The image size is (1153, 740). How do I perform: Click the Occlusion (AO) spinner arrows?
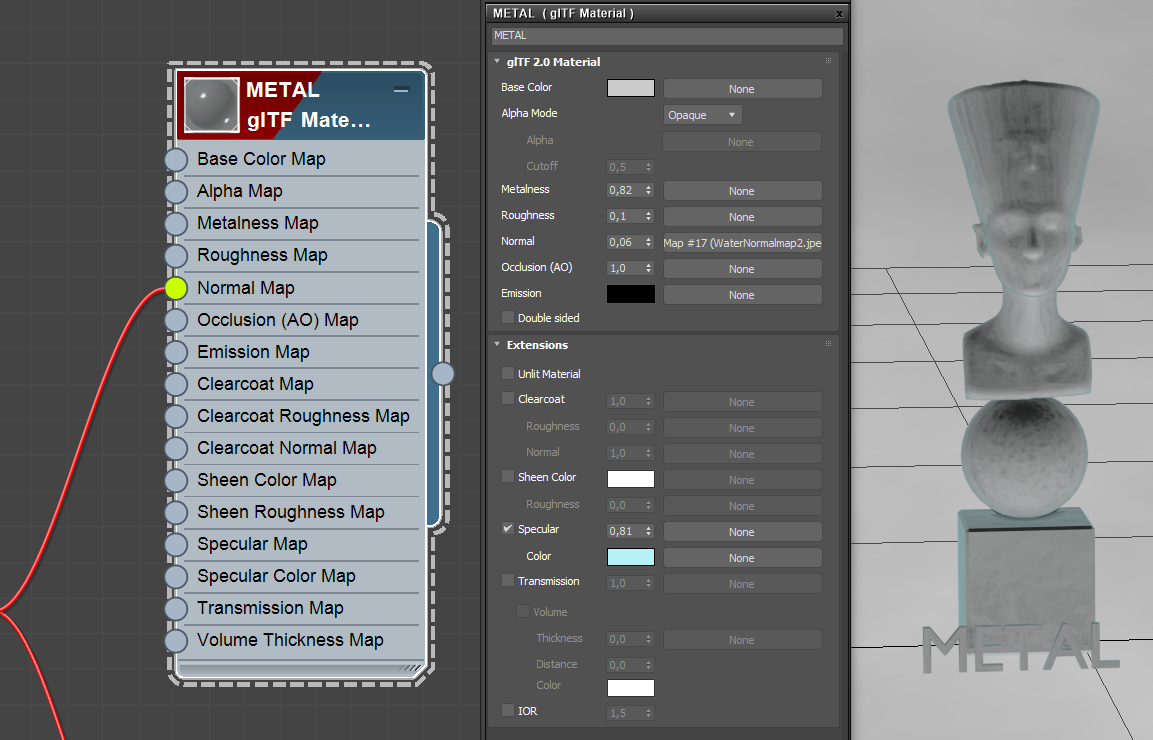point(649,268)
